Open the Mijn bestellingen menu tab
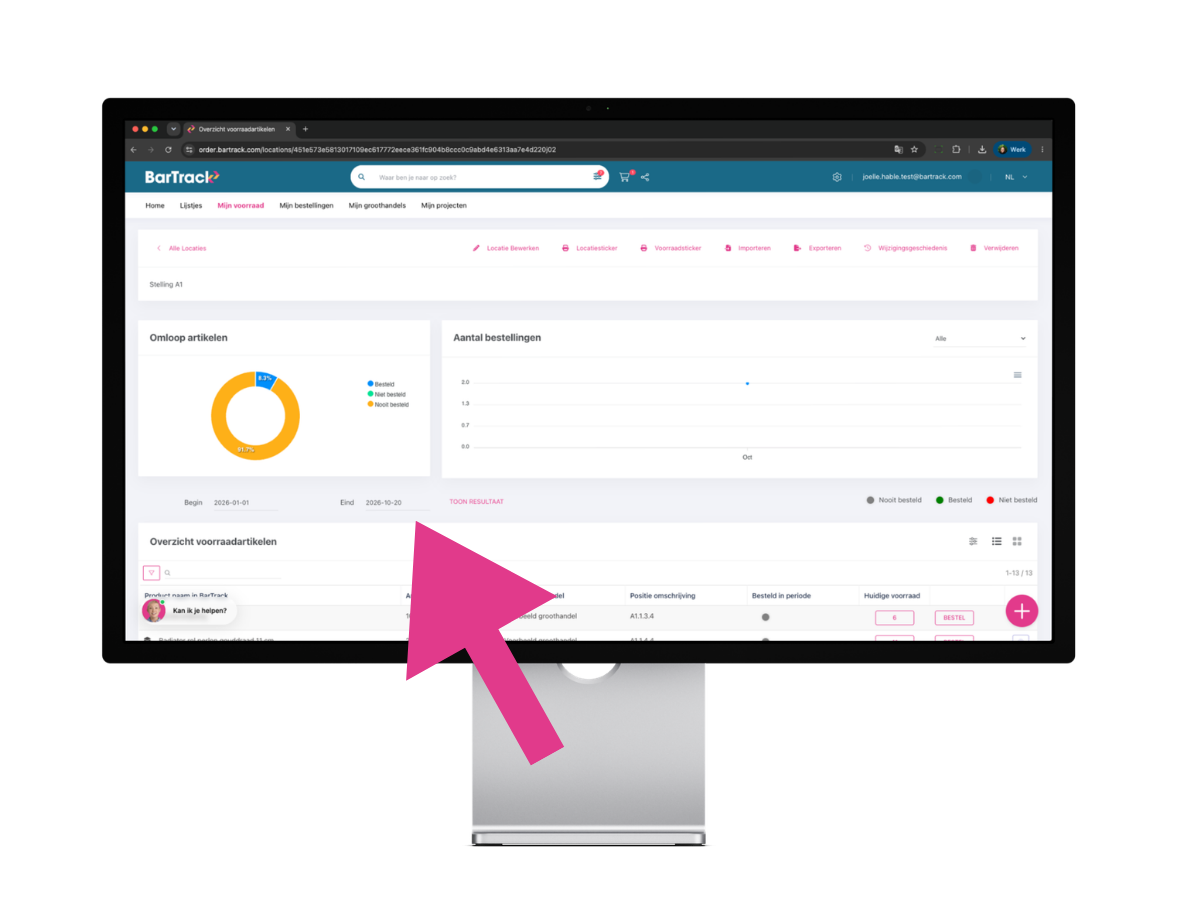 click(x=306, y=205)
